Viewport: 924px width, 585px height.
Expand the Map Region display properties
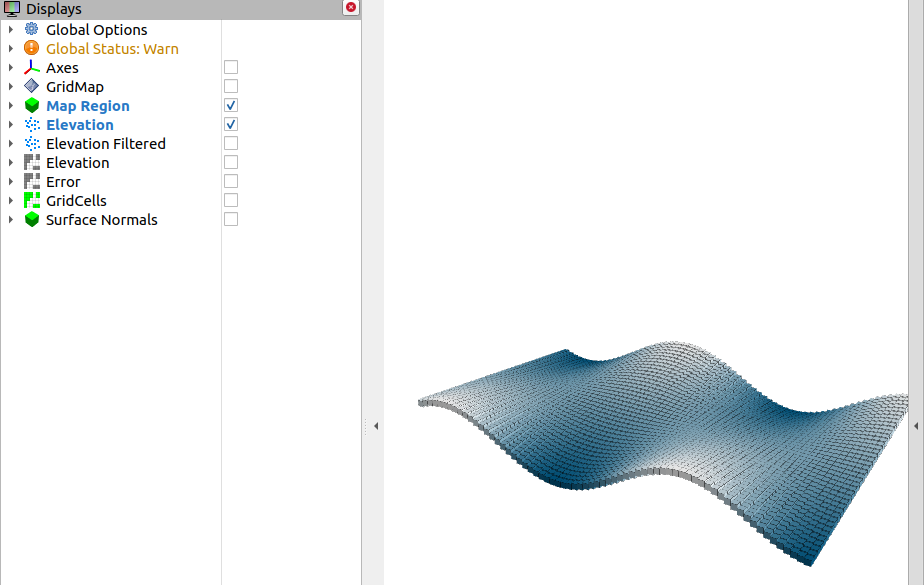[x=10, y=105]
